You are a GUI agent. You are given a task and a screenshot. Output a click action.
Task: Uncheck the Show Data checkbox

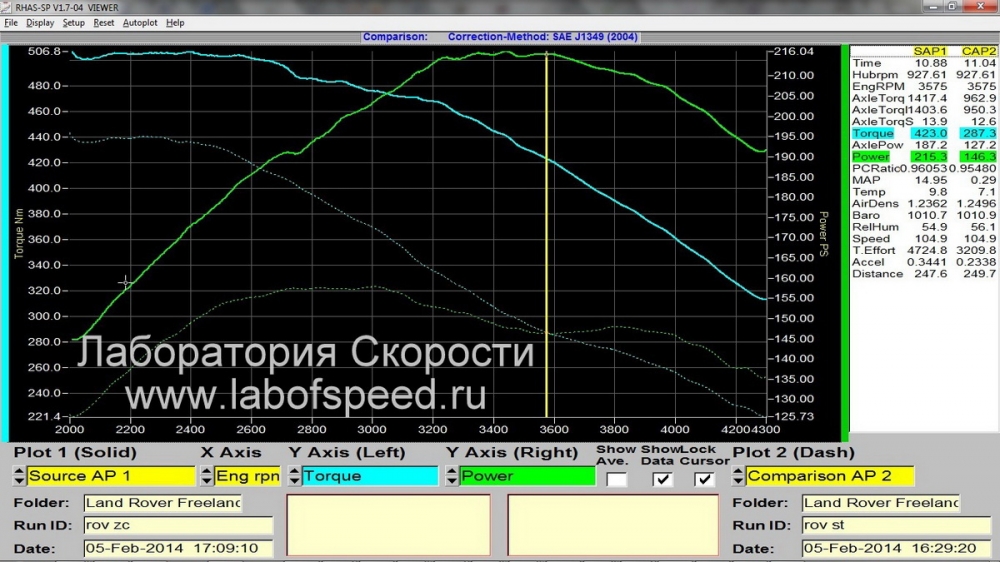coord(662,478)
